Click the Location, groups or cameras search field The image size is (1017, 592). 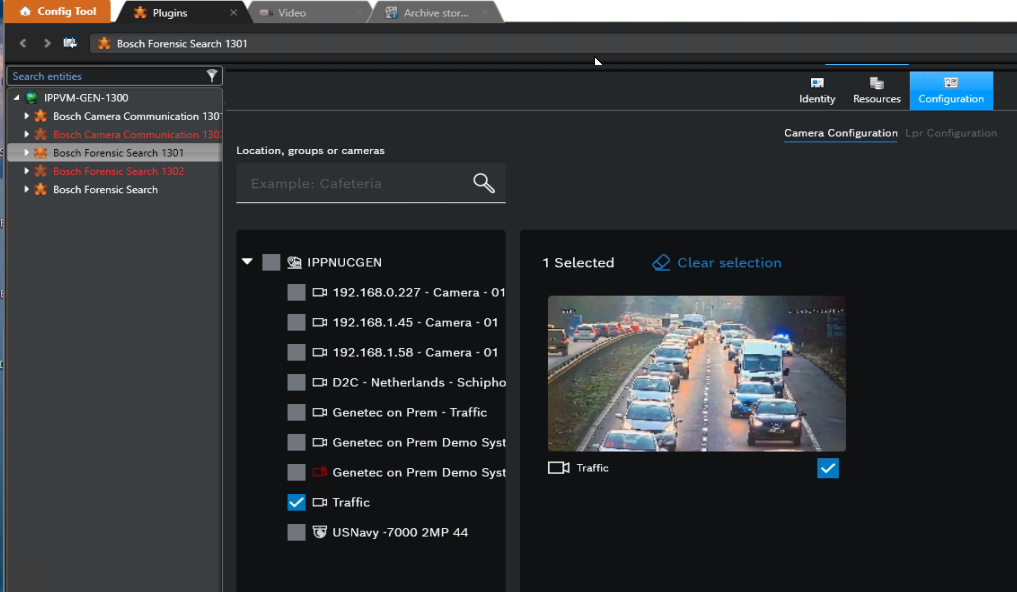[355, 184]
